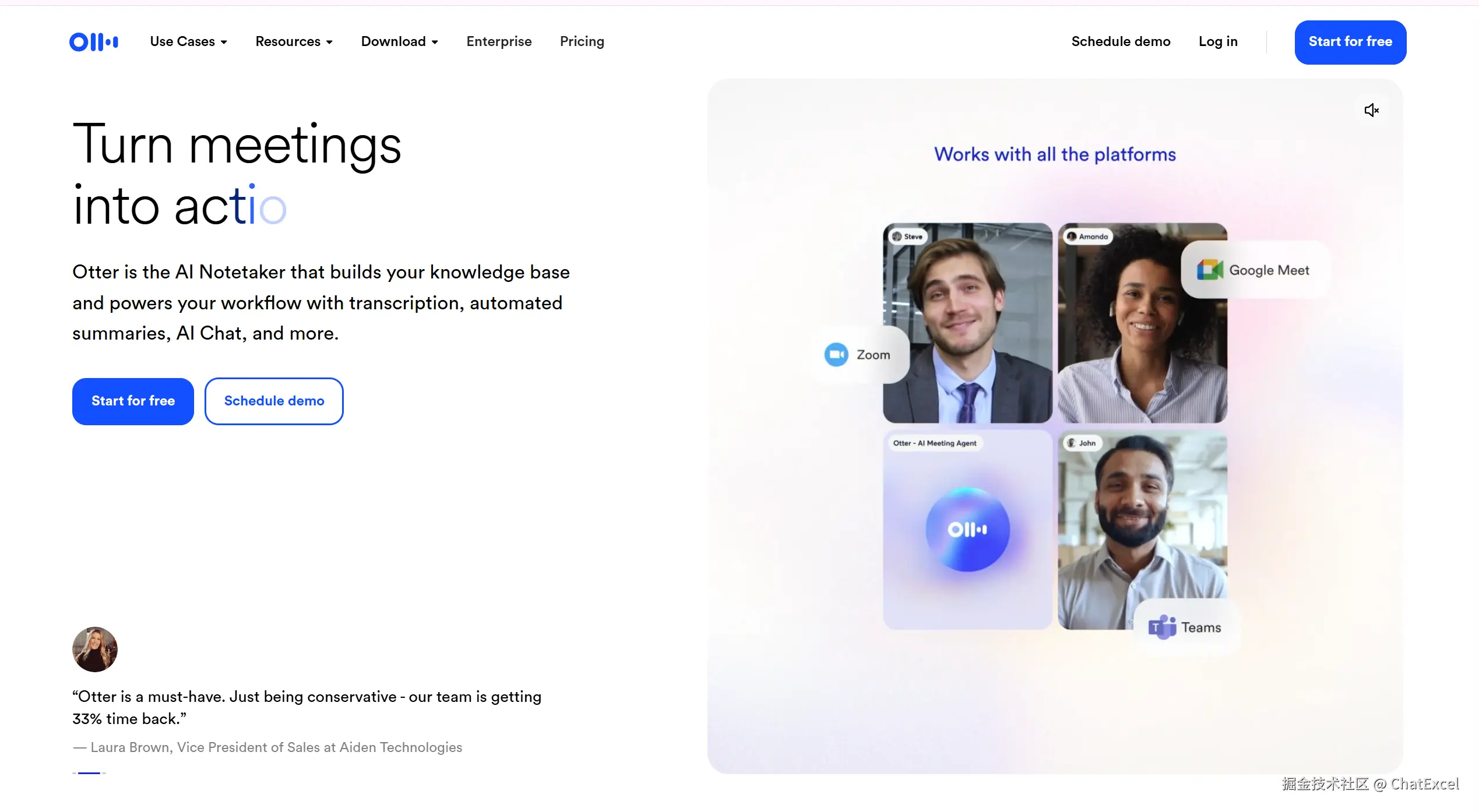Screen dimensions: 1479x812
Task: Unmute the video with speaker icon
Action: (x=1371, y=110)
